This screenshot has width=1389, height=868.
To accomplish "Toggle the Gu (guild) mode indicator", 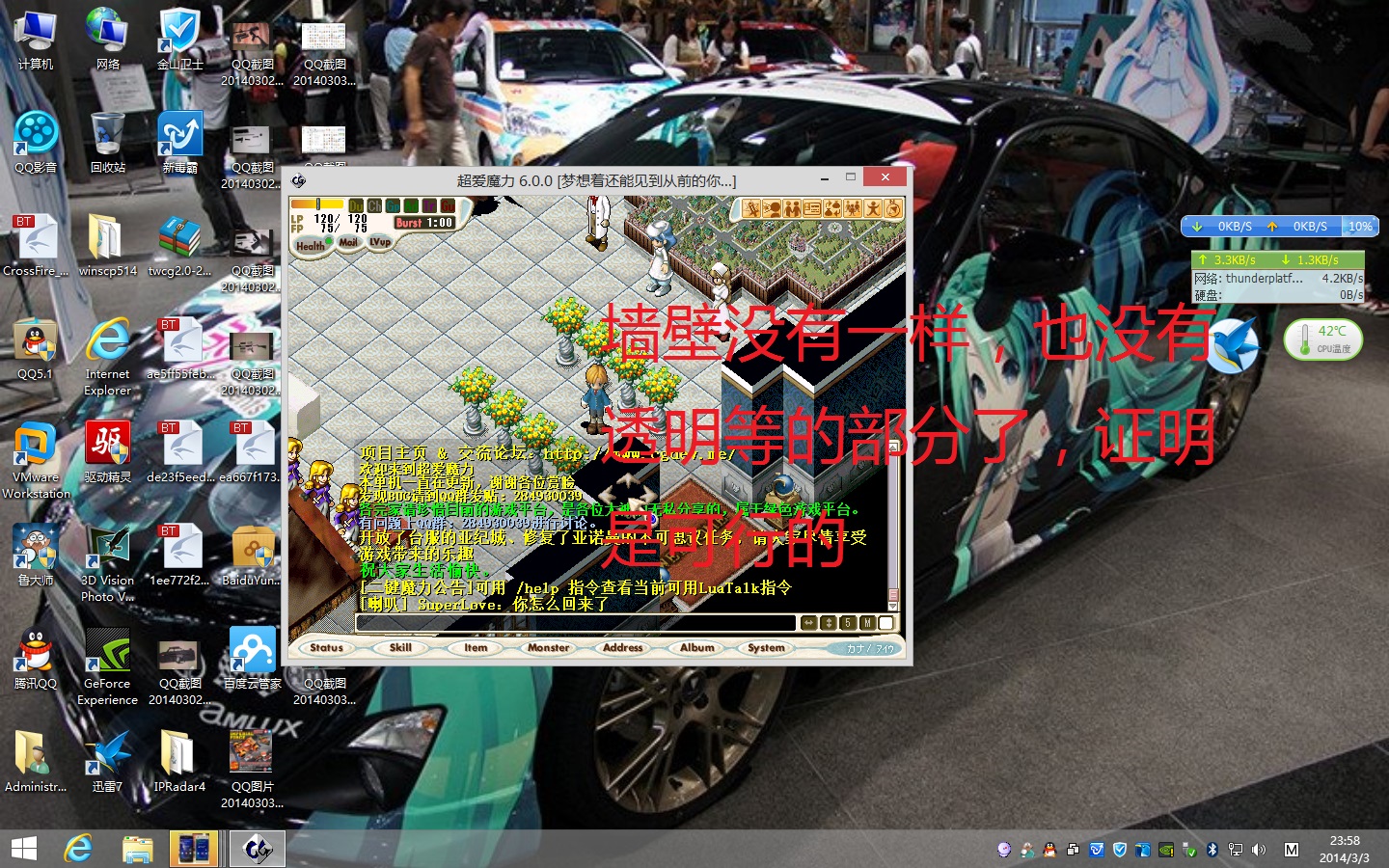I will (448, 205).
